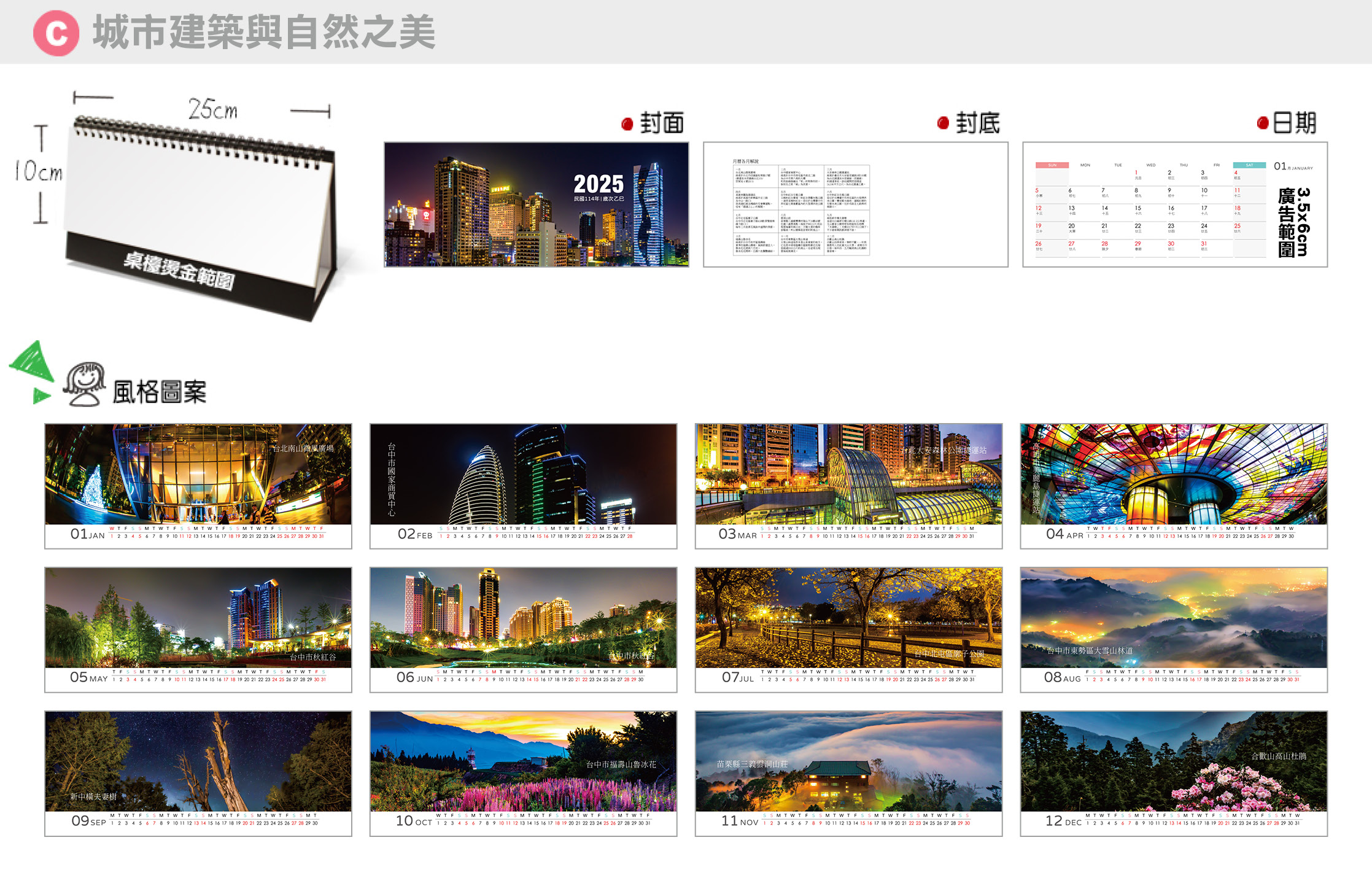Screen dimensions: 1372x875
Task: Select the 01 JAN calendar page
Action: [x=198, y=486]
